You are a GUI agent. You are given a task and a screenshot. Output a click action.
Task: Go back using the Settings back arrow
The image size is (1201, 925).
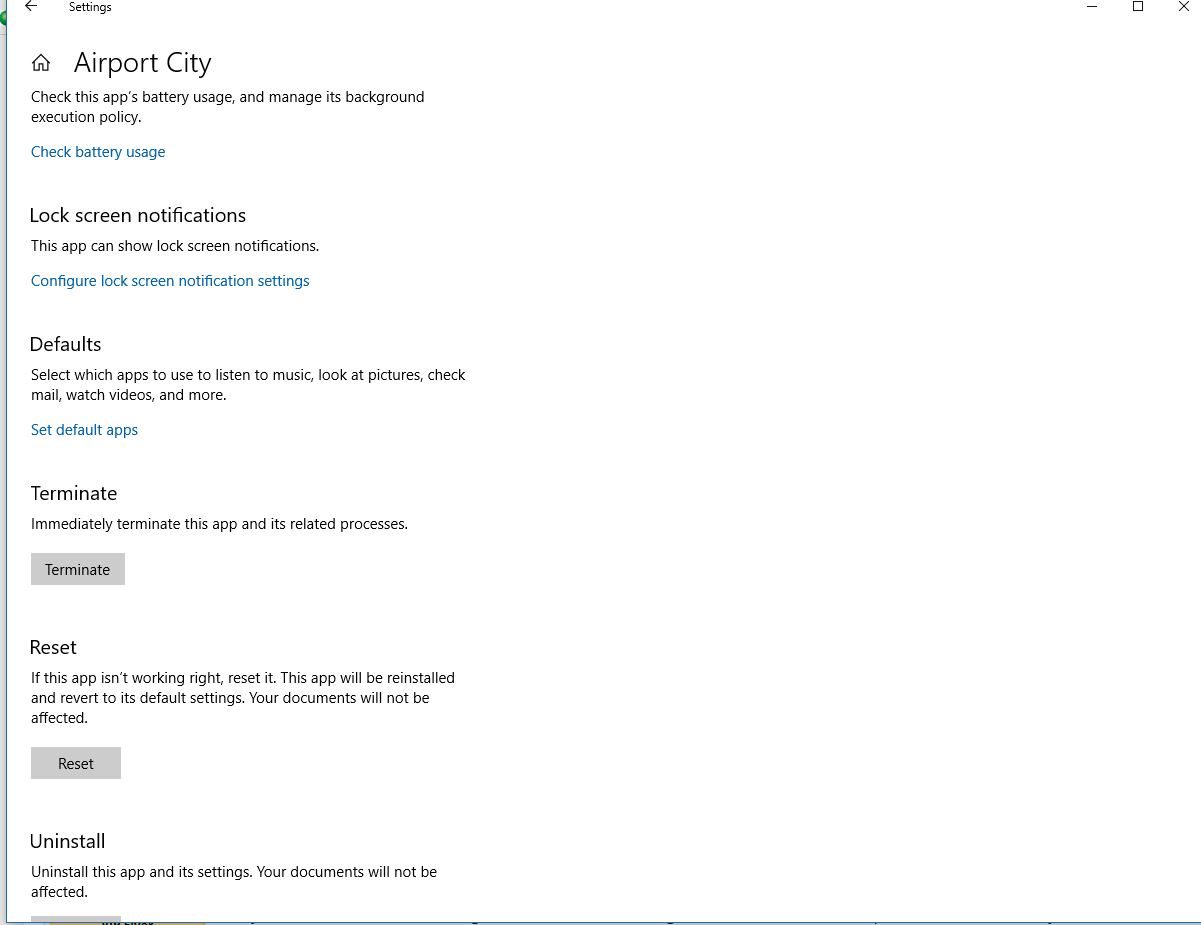click(31, 7)
